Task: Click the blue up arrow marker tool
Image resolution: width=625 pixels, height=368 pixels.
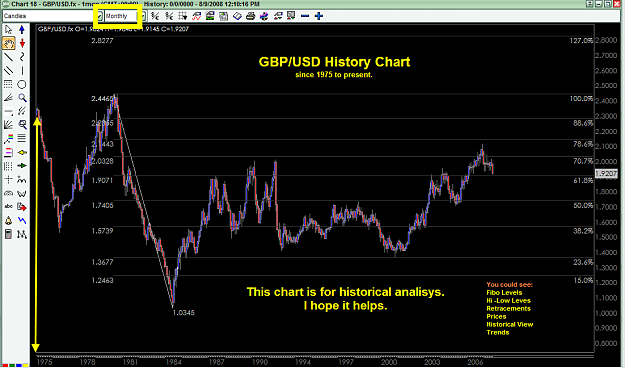Action: pyautogui.click(x=22, y=30)
